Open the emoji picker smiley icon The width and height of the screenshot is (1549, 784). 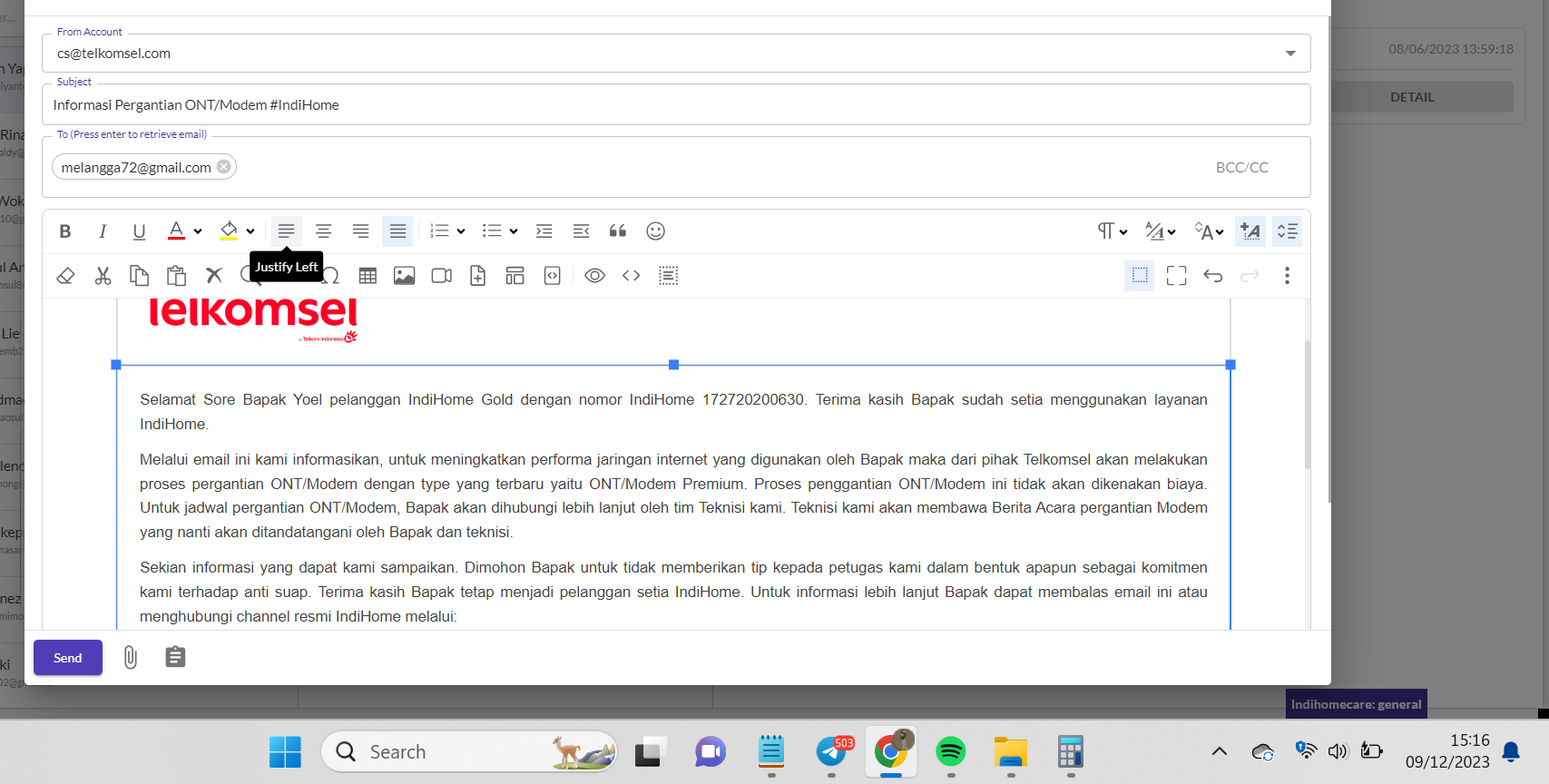655,231
